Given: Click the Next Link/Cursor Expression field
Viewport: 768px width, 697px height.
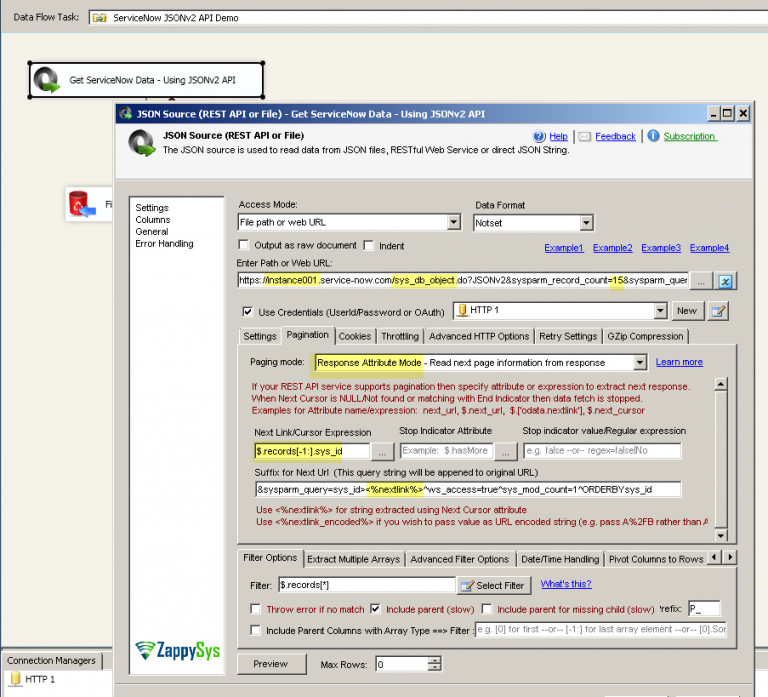Looking at the screenshot, I should point(311,451).
